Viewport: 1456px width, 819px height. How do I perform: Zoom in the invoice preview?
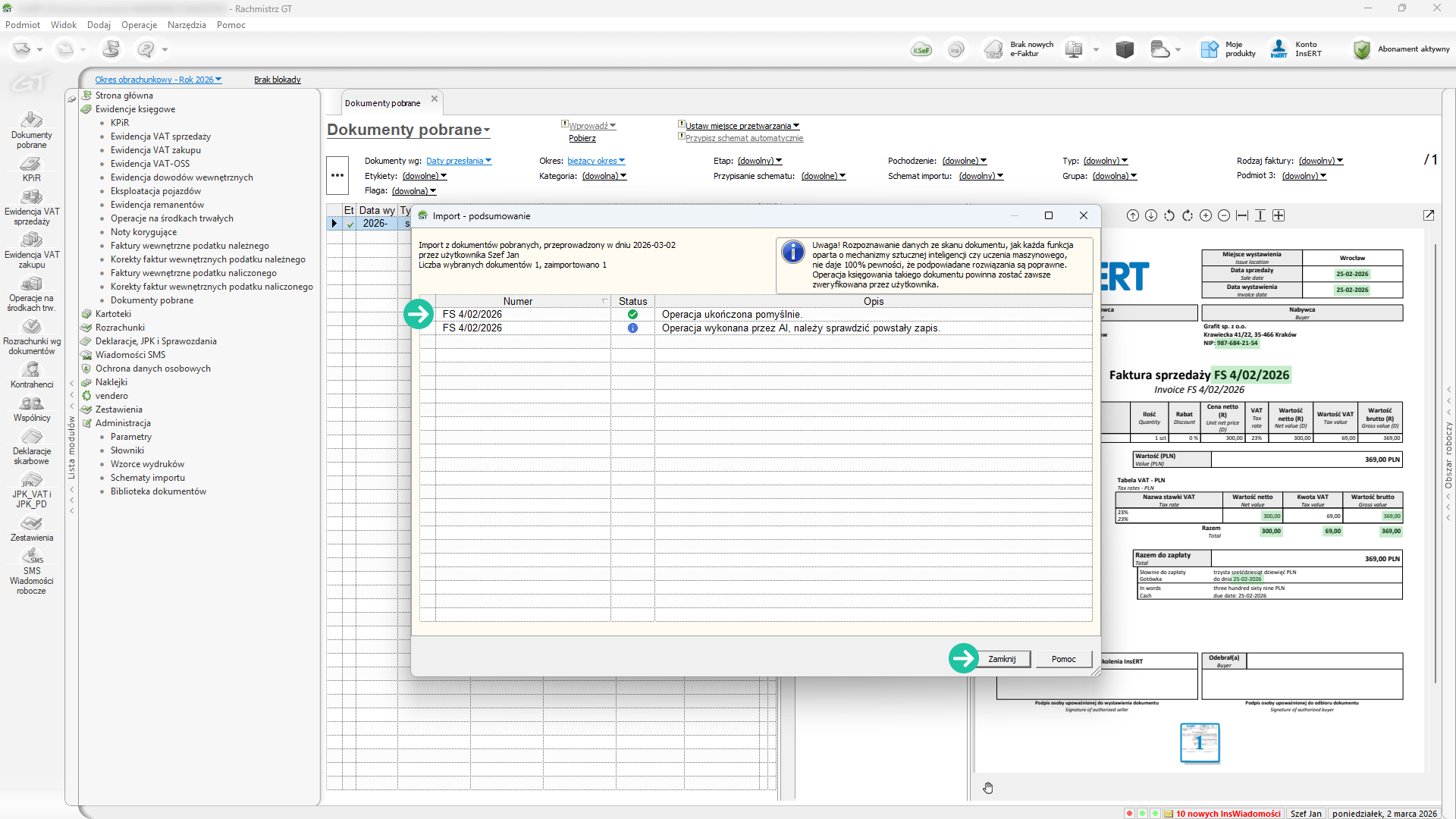pos(1206,215)
